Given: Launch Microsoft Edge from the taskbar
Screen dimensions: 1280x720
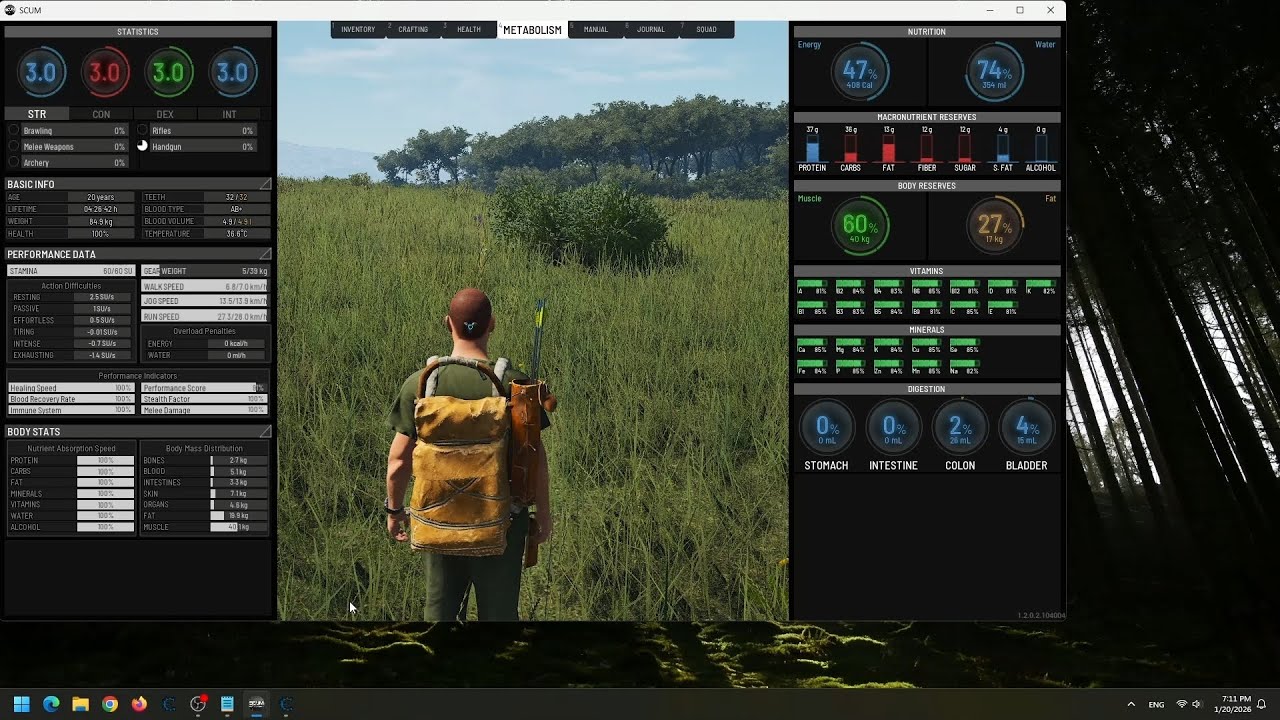Looking at the screenshot, I should [51, 704].
